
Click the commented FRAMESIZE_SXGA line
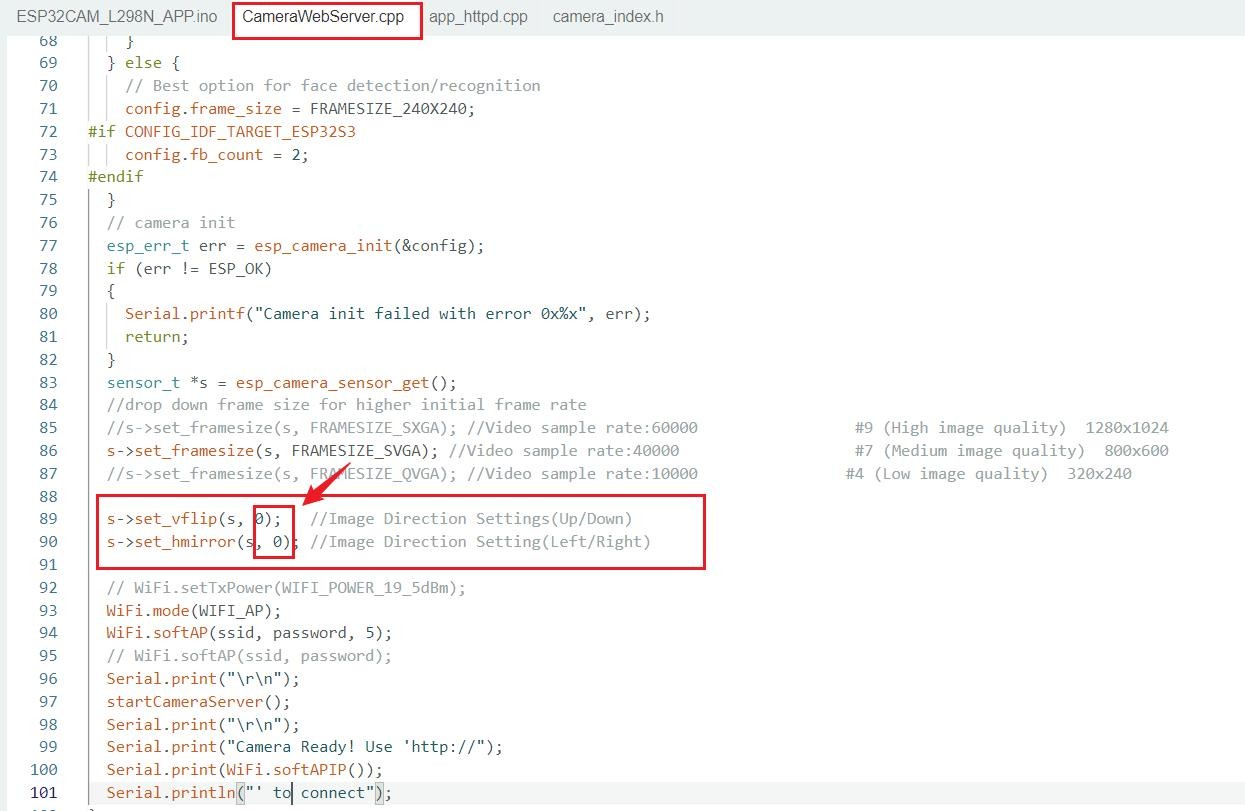coord(402,428)
